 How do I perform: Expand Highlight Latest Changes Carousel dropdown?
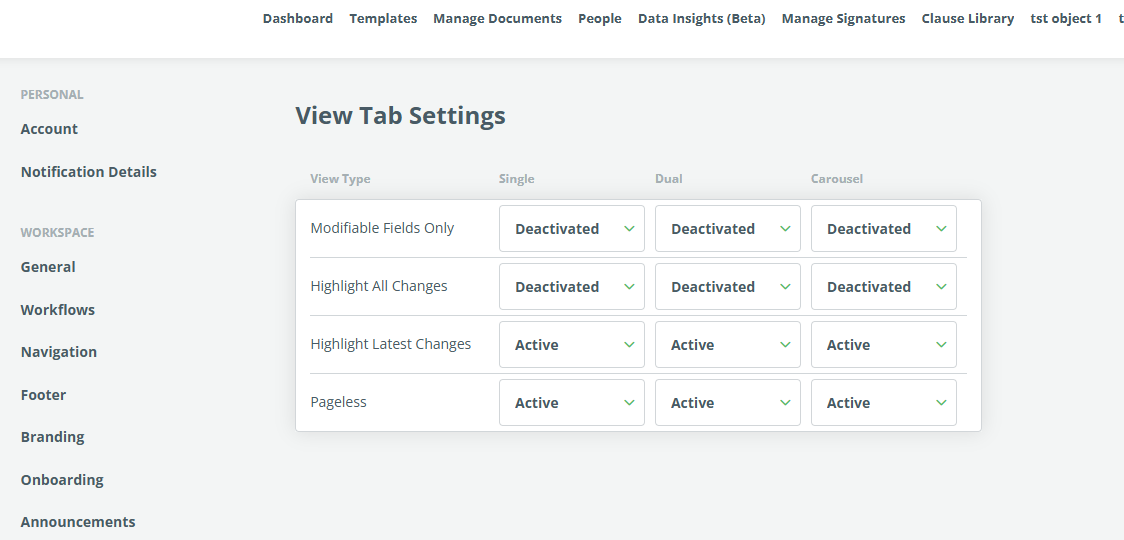point(883,345)
